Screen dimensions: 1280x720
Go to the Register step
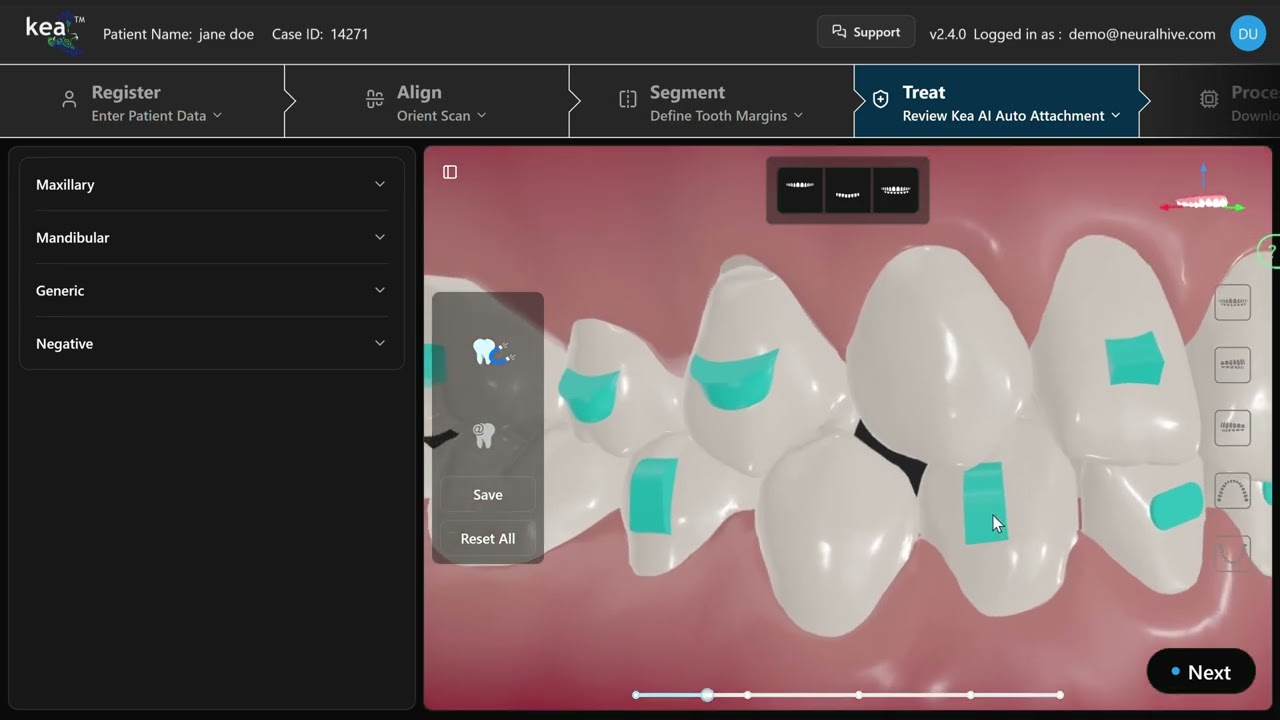tap(143, 101)
